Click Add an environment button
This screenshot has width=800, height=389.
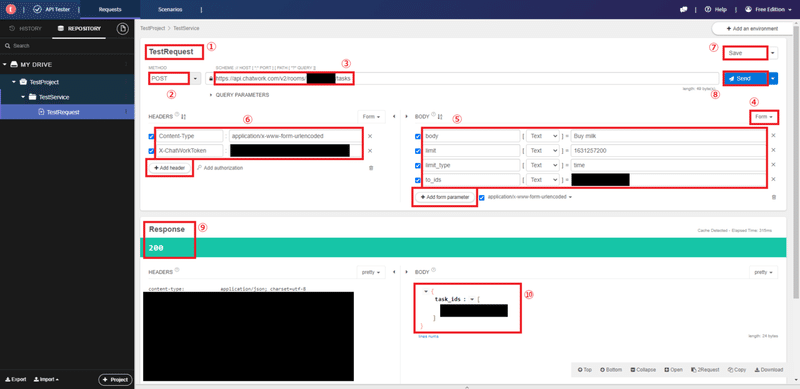point(752,29)
